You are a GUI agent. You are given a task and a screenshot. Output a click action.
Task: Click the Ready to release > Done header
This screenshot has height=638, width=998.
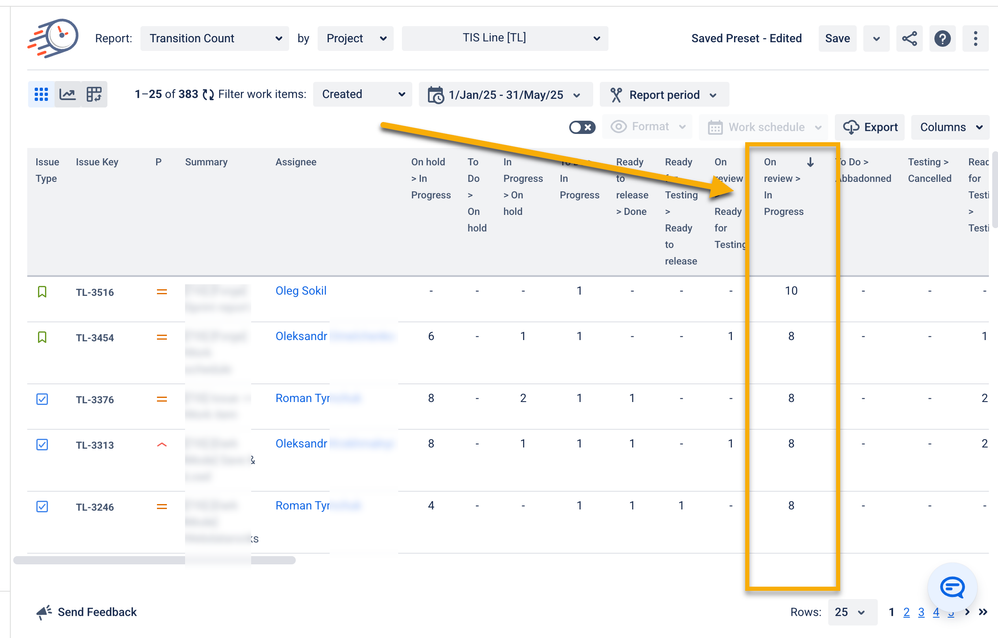click(x=632, y=187)
